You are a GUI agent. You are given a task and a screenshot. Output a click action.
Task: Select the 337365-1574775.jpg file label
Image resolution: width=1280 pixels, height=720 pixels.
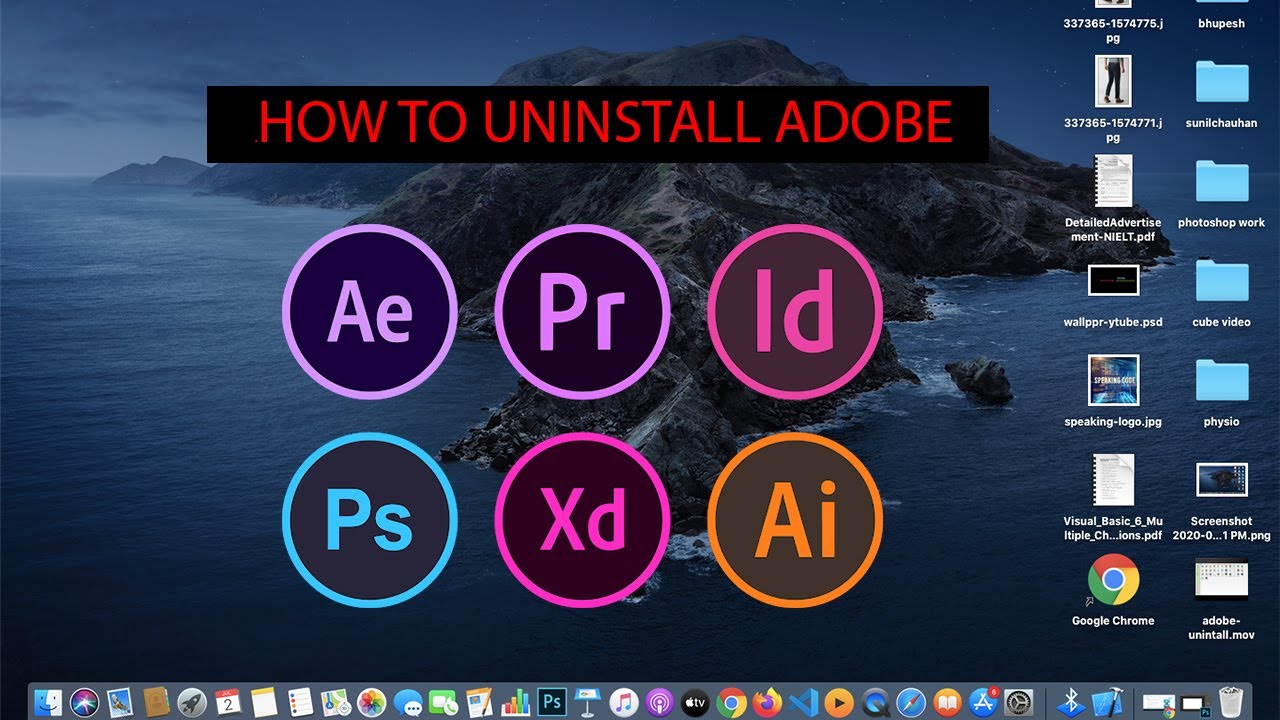click(1113, 30)
